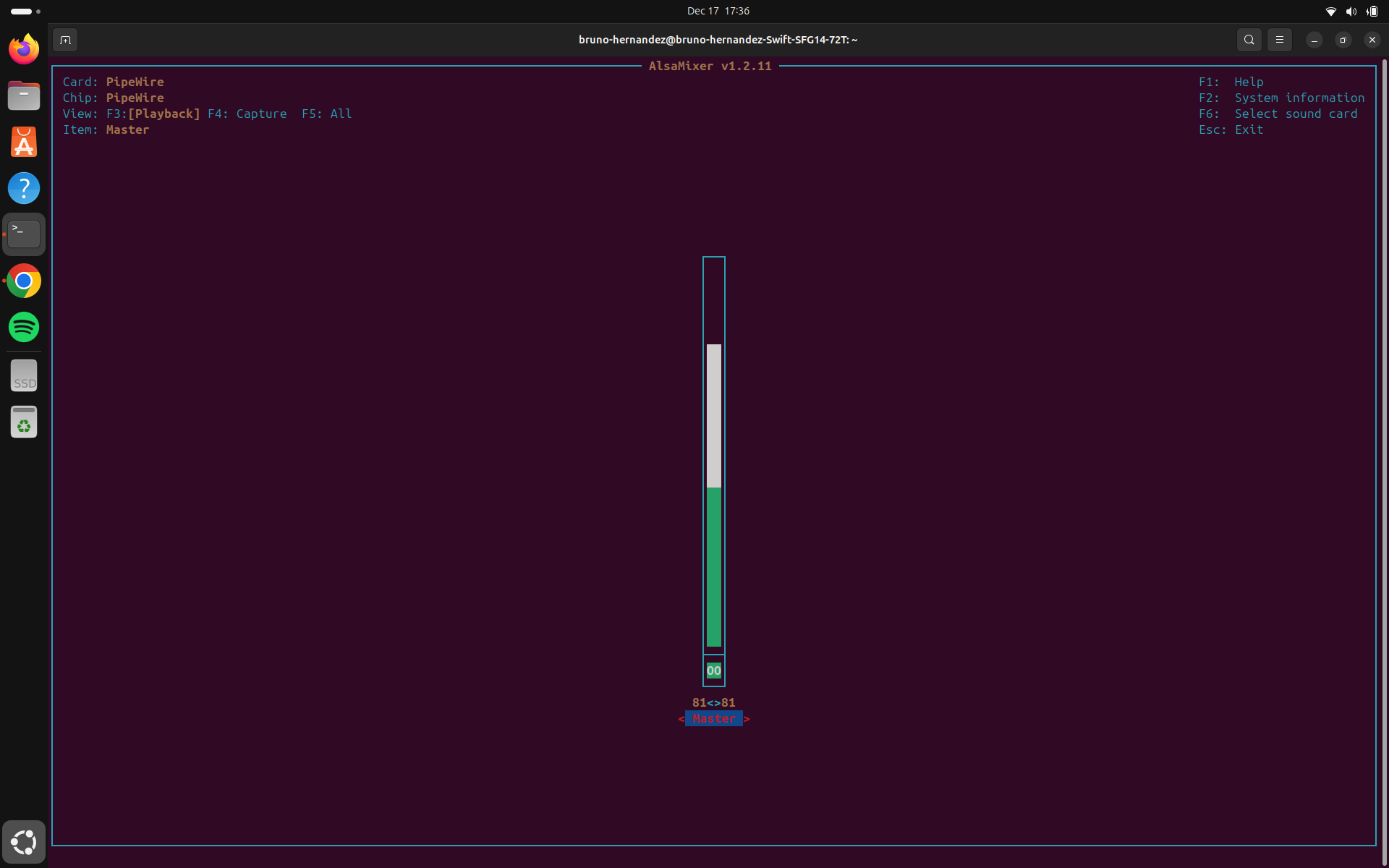The width and height of the screenshot is (1389, 868).
Task: Open Firefox from the dock
Action: point(24,48)
